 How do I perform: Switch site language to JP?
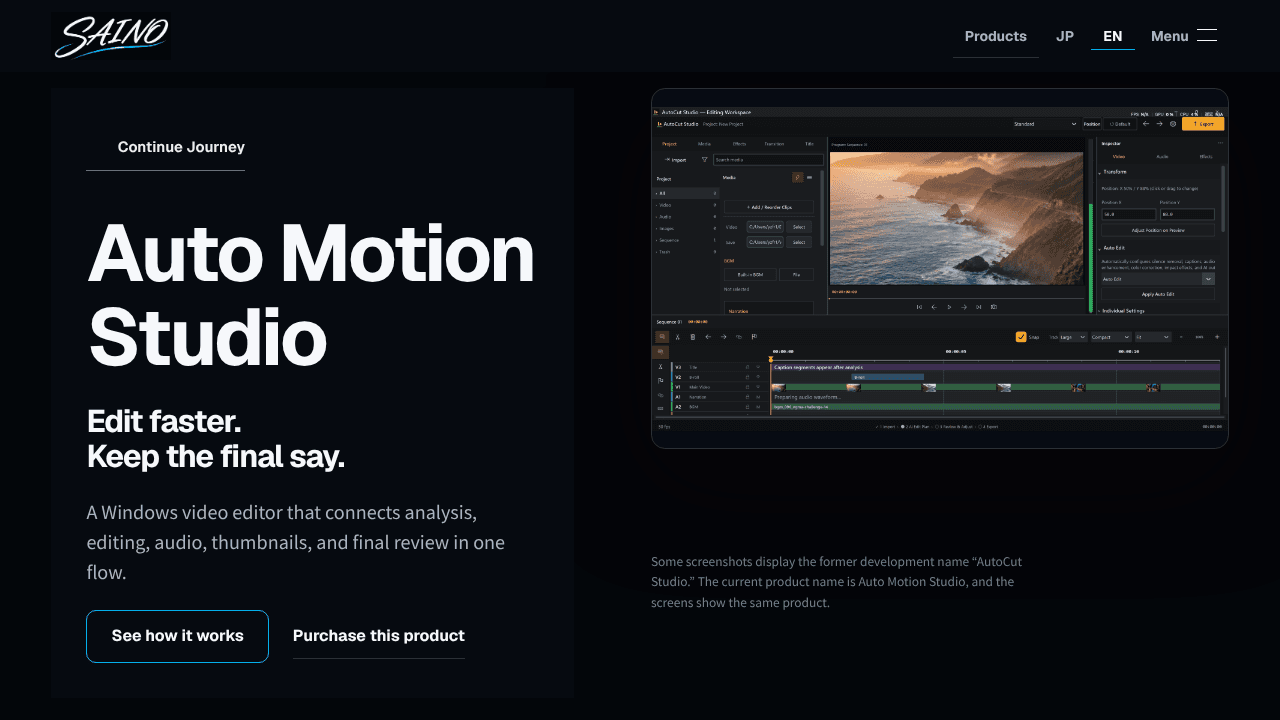click(1065, 36)
